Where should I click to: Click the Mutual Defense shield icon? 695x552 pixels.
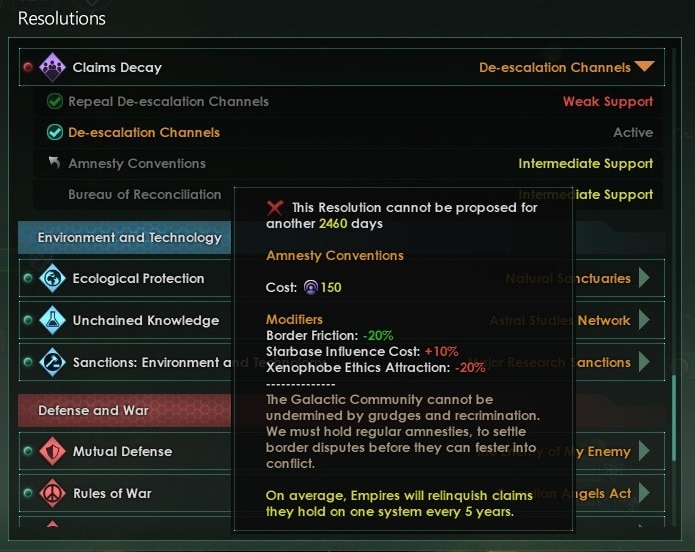tap(52, 452)
